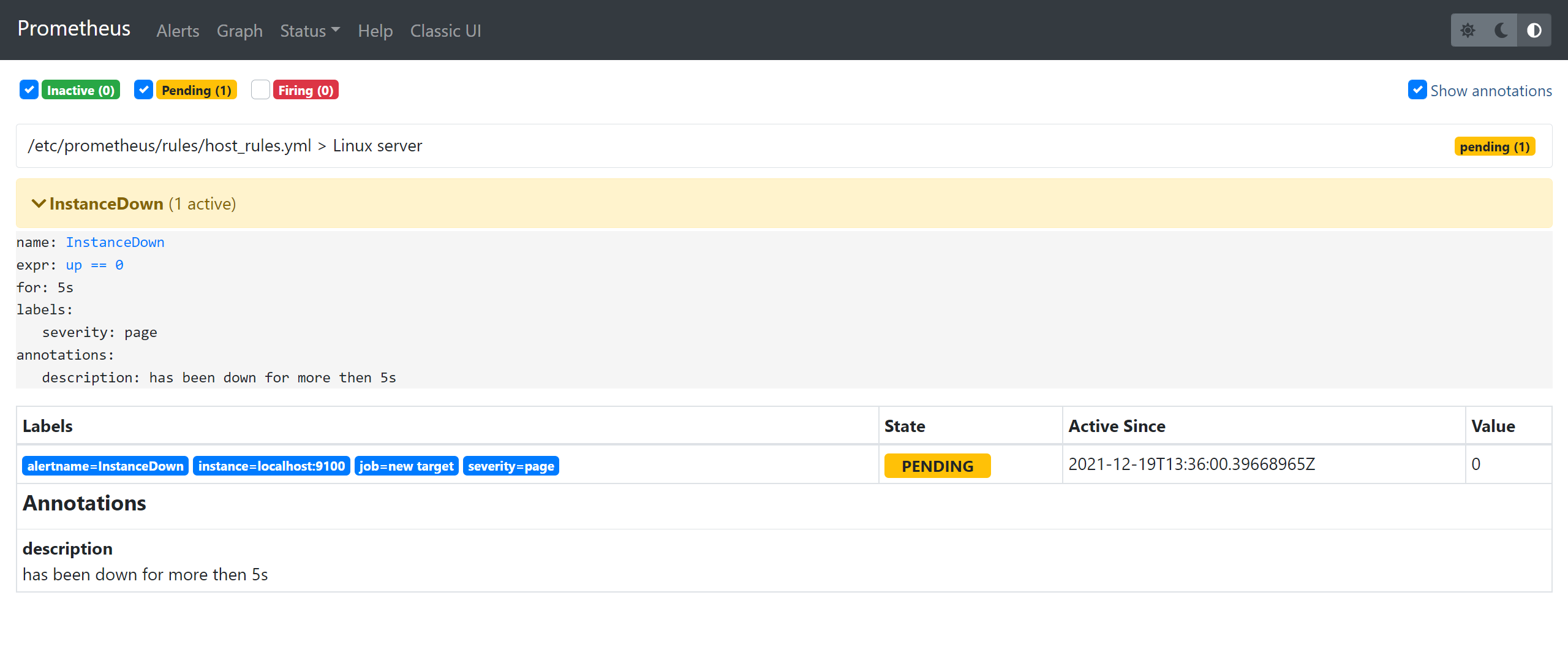Click the severity=page label

pyautogui.click(x=511, y=466)
